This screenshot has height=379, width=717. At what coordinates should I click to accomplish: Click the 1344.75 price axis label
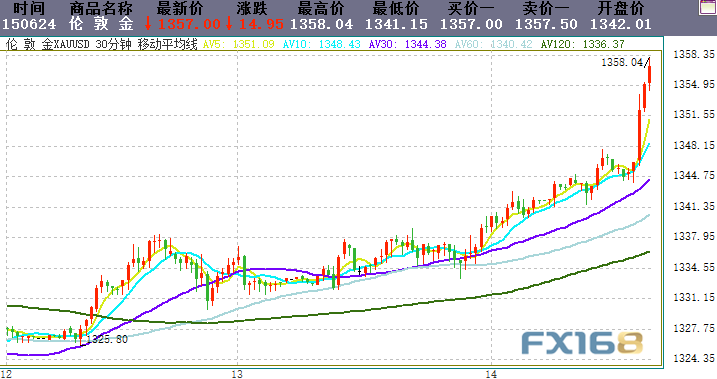693,176
